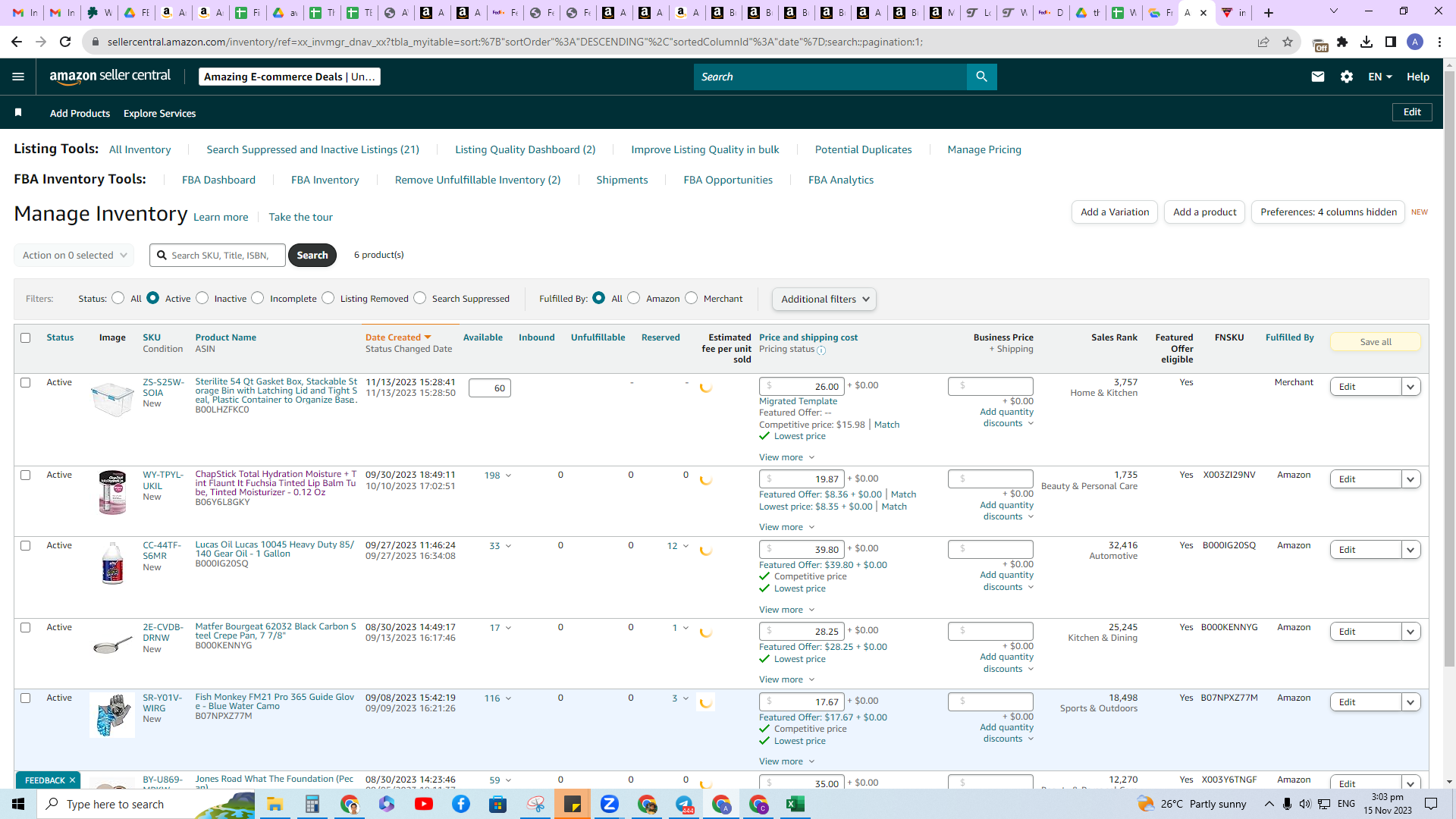Open Preferences: 4 columns hidden

click(x=1329, y=212)
